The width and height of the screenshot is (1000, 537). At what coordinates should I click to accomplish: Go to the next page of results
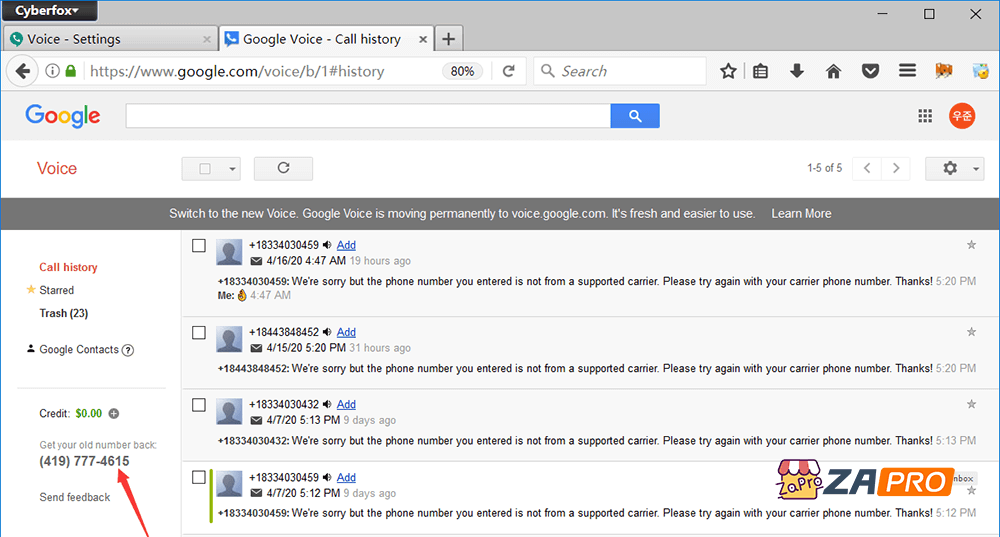coord(896,168)
